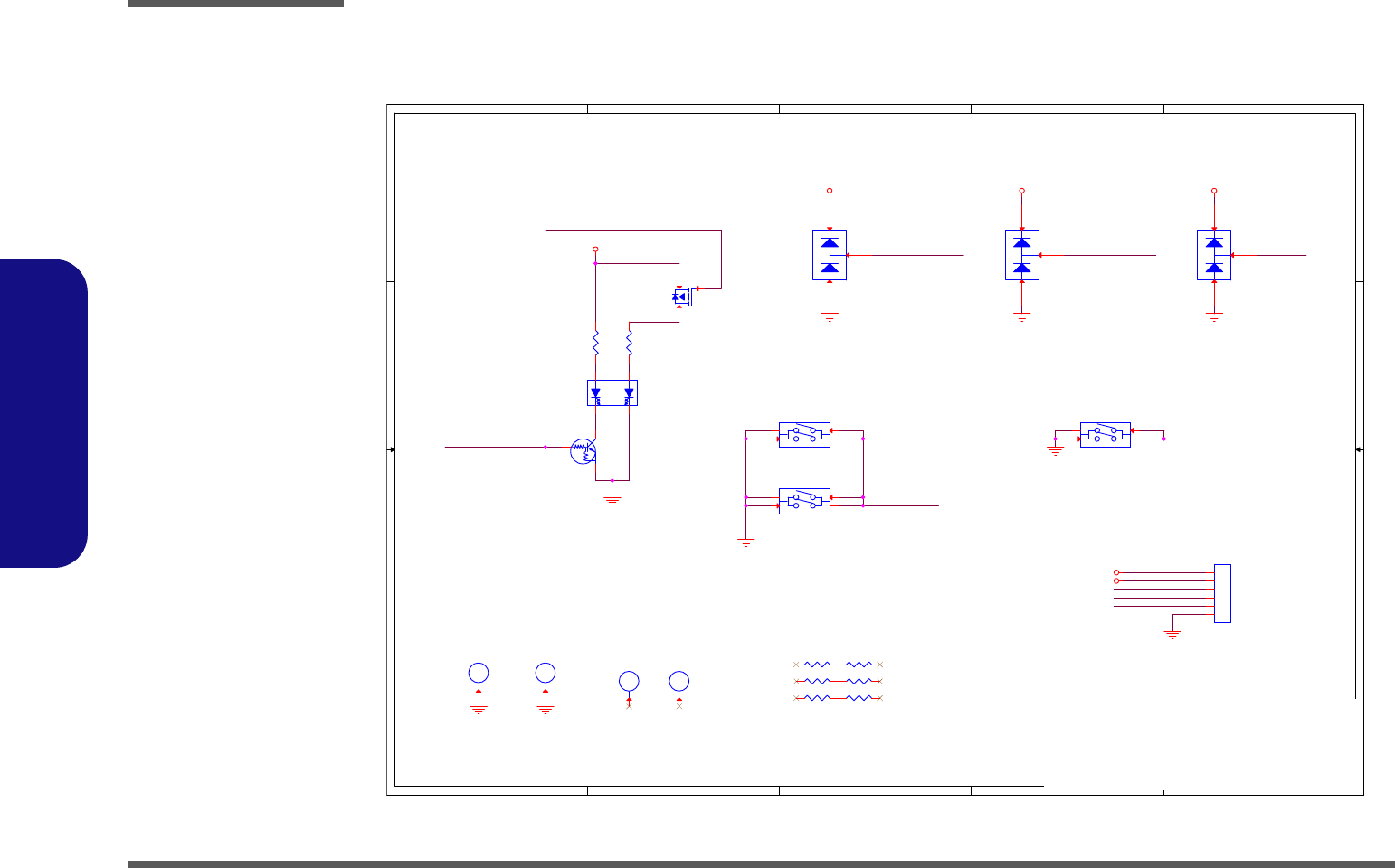Click power terminal above leftmost diode array
This screenshot has height=868, width=1395.
click(x=830, y=191)
